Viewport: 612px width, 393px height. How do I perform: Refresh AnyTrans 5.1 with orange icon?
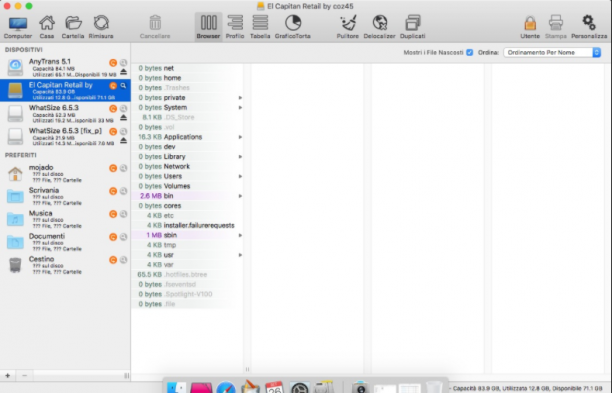(113, 62)
